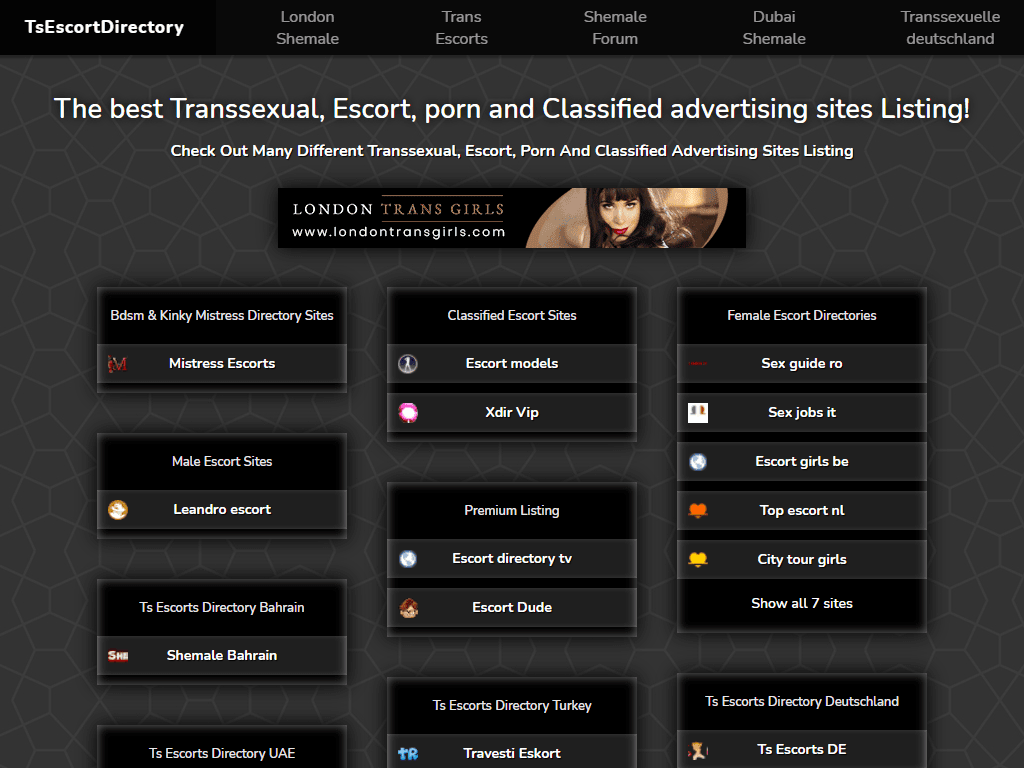Screen dimensions: 1024x768
Task: Click the yellow heart icon beside City tour girls
Action: click(x=698, y=559)
